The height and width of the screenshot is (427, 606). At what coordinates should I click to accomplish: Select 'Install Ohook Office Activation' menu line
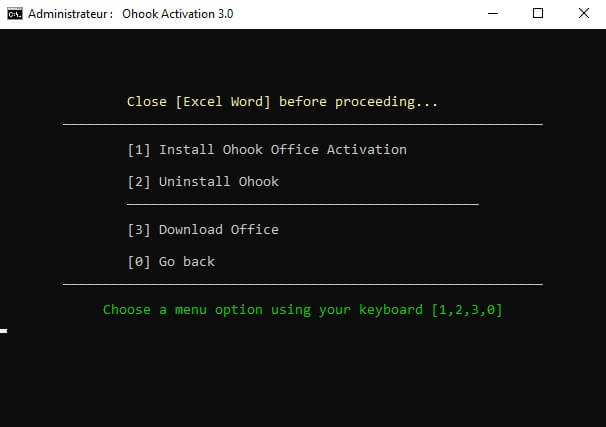(x=267, y=150)
